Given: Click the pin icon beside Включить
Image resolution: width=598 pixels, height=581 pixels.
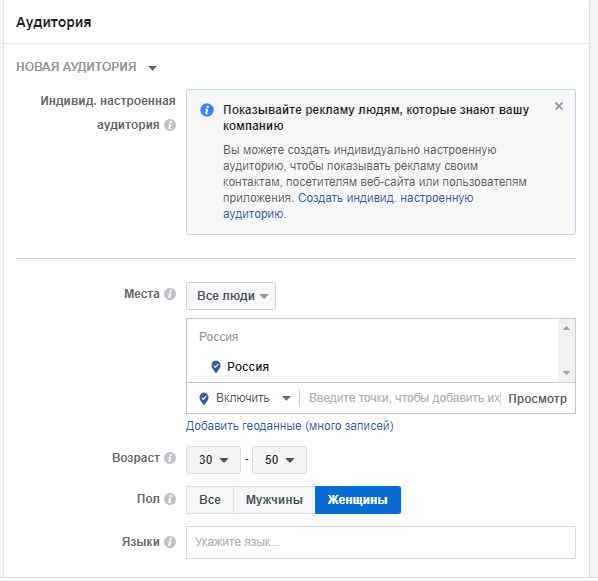Looking at the screenshot, I should click(x=204, y=399).
